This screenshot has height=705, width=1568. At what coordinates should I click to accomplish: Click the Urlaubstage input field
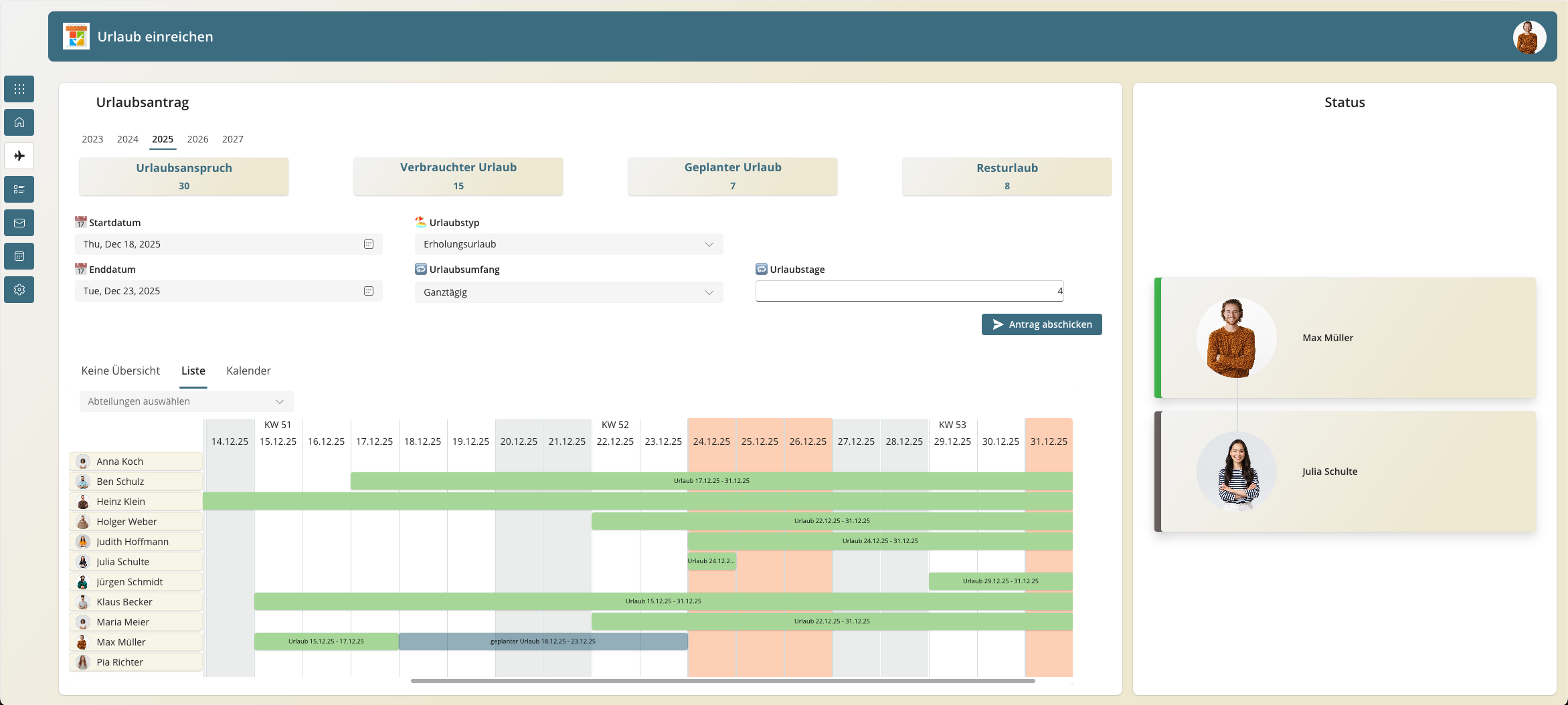(x=909, y=291)
